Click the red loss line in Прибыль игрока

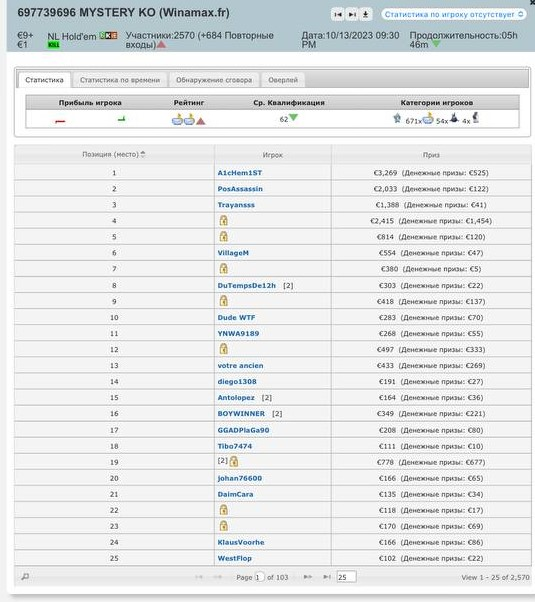point(60,121)
